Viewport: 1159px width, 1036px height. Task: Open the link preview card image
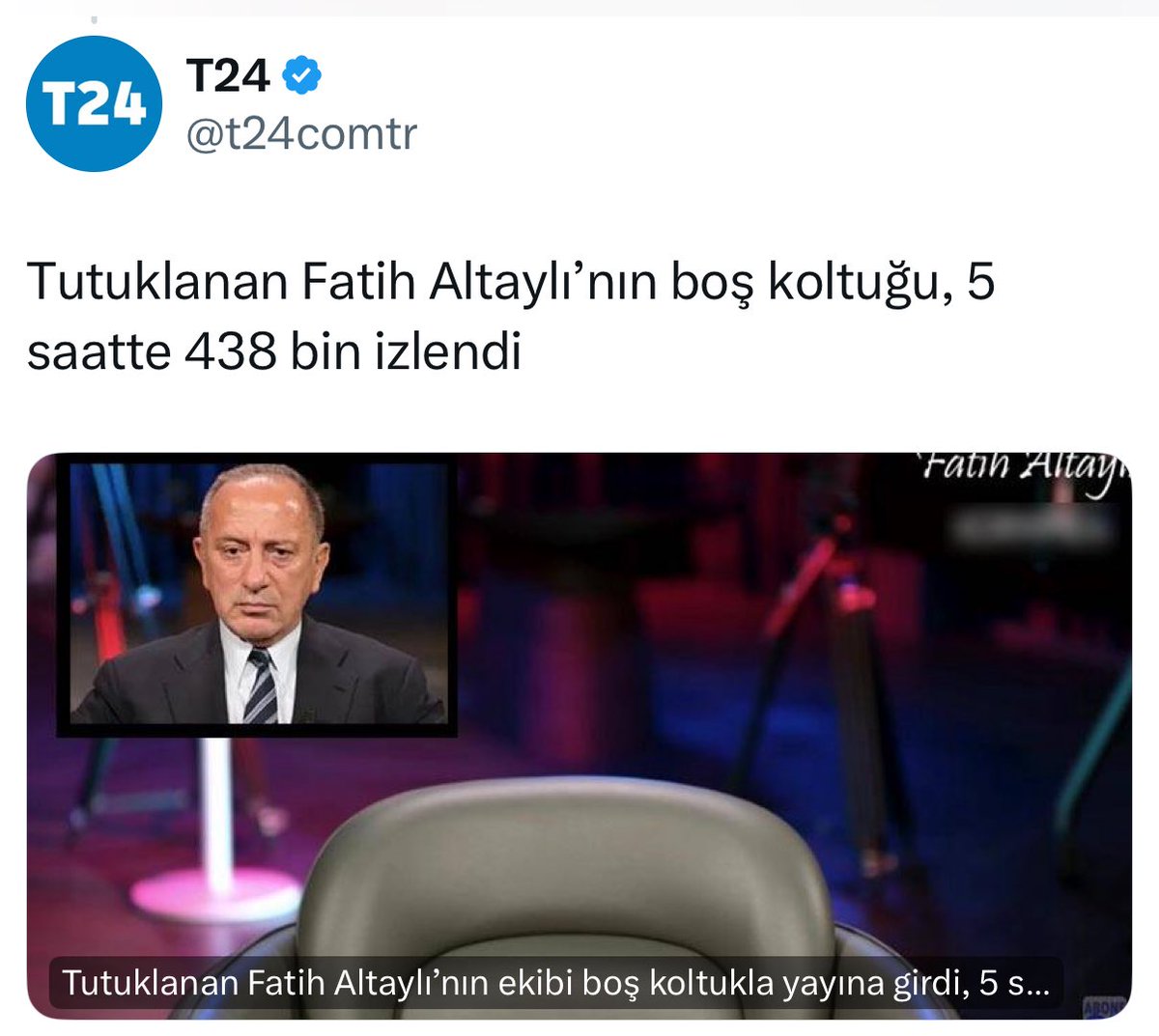(x=579, y=736)
